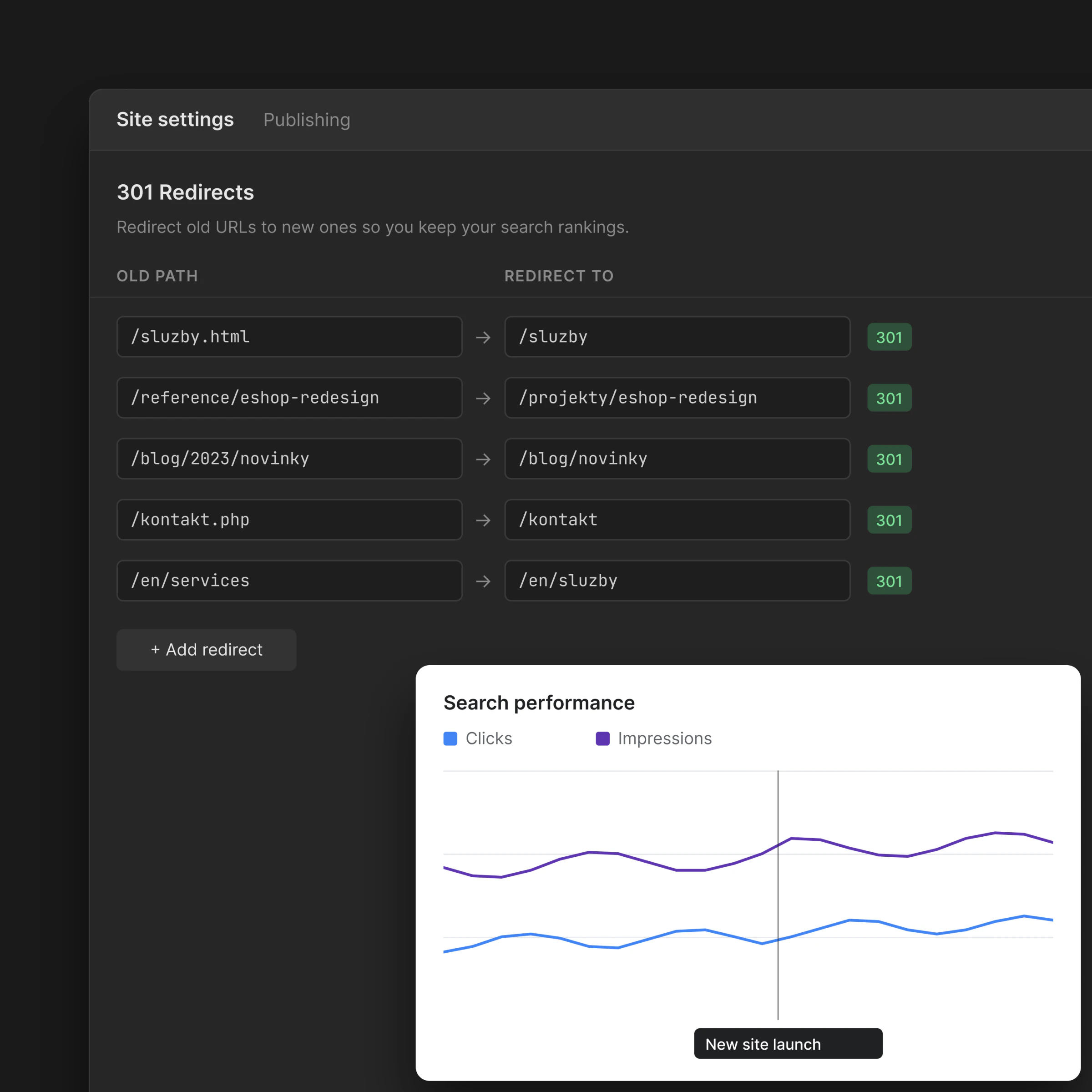Click the Clicks legend label
Image resolution: width=1092 pixels, height=1092 pixels.
click(489, 739)
